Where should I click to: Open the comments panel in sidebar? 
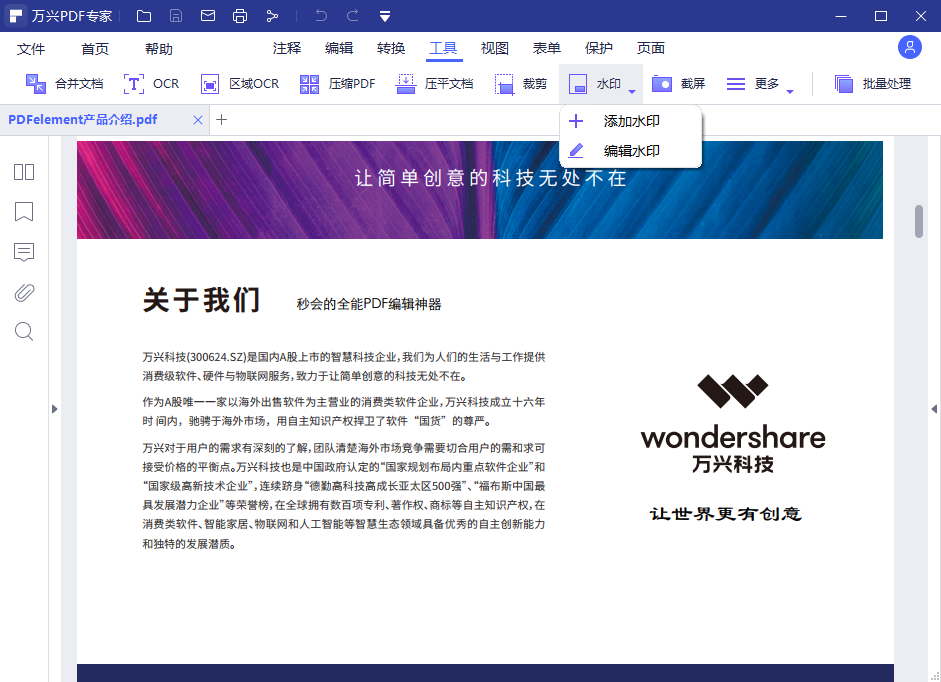pyautogui.click(x=23, y=252)
